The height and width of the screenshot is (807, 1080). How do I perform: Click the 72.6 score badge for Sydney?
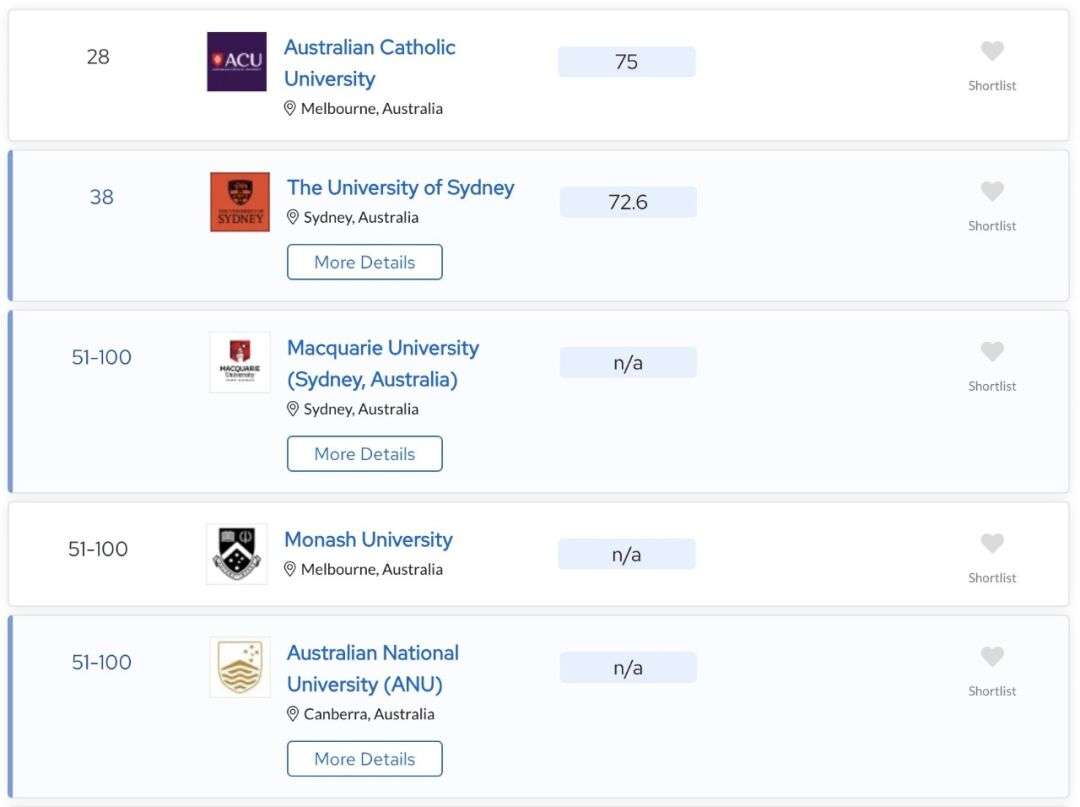628,202
